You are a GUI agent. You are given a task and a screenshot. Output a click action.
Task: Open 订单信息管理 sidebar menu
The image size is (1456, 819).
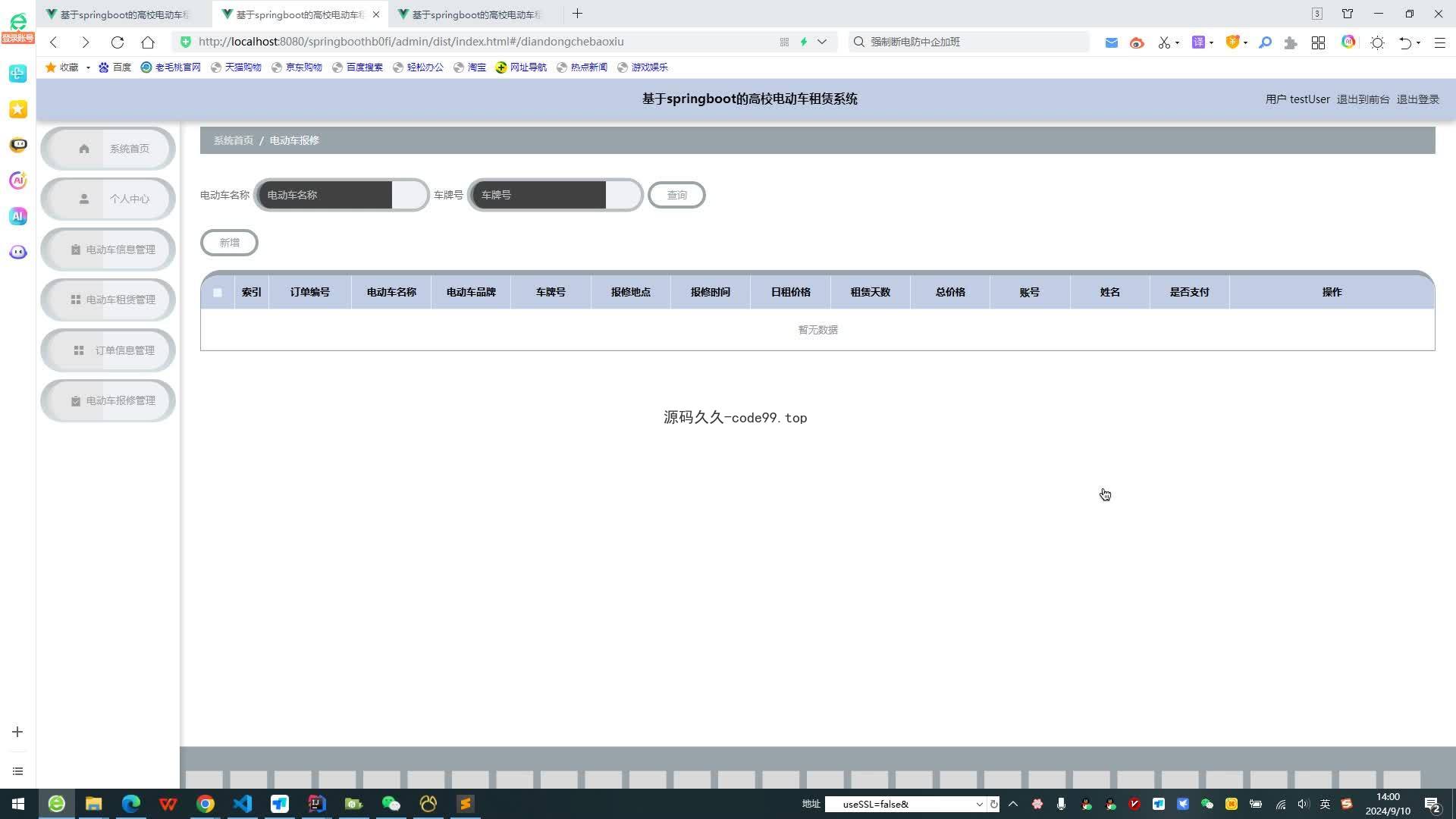coord(108,350)
